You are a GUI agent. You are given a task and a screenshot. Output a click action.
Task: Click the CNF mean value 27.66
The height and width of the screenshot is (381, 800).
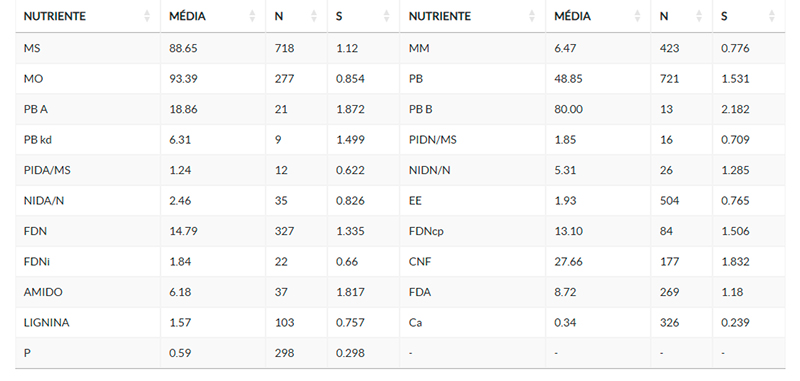[568, 262]
